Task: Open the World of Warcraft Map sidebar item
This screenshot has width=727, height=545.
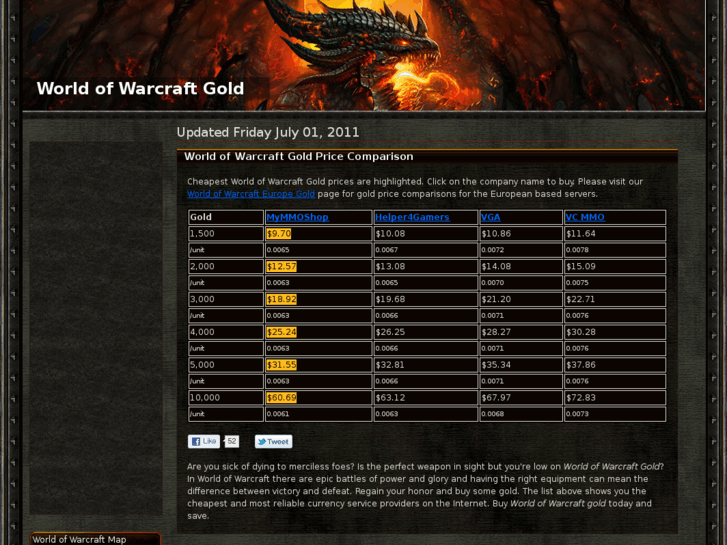Action: (x=96, y=539)
